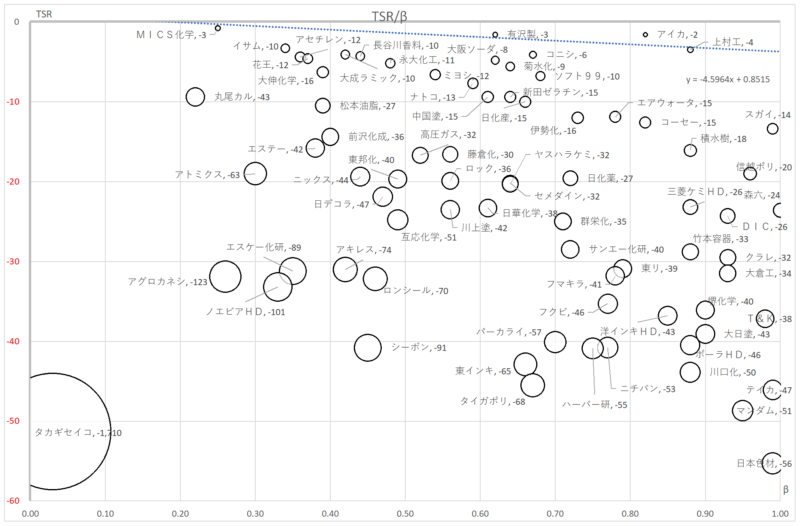Click the フクビ, -46 label
Image resolution: width=800 pixels, height=526 pixels.
pos(562,313)
